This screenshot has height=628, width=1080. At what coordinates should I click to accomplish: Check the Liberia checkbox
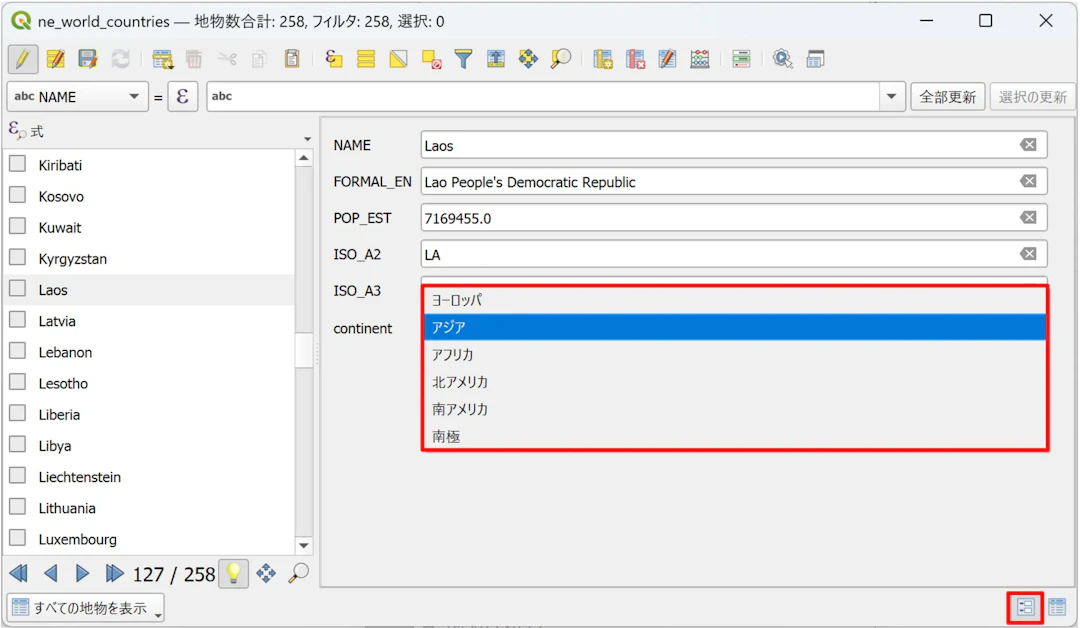click(x=18, y=414)
